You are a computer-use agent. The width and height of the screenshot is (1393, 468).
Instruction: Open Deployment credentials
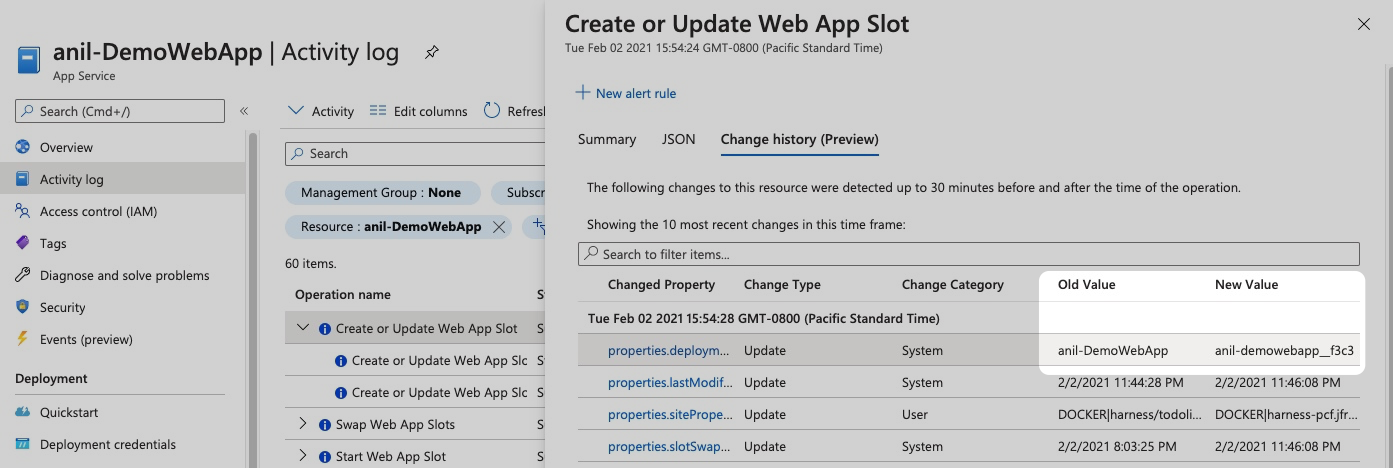[108, 444]
